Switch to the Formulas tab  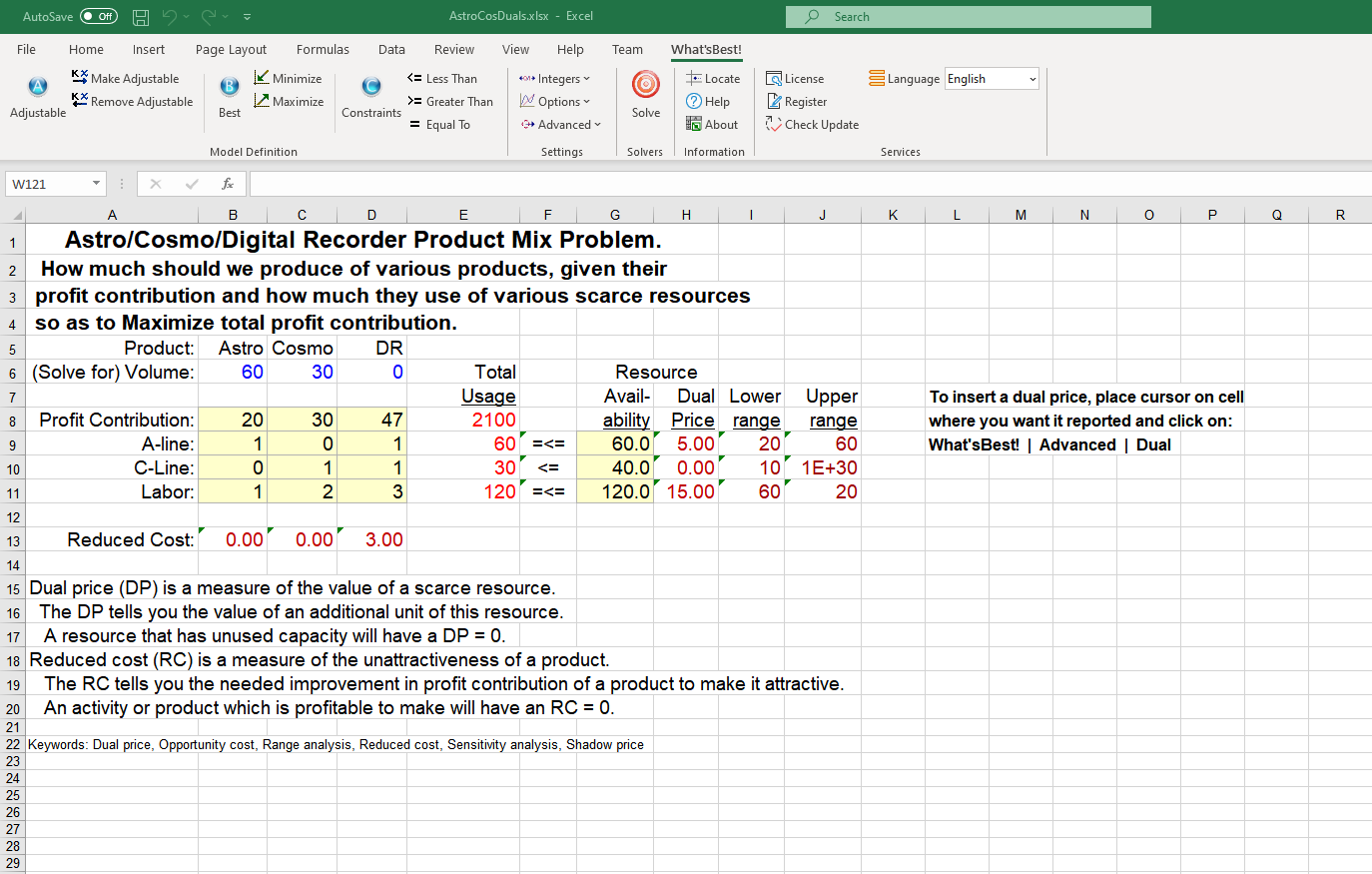coord(323,50)
